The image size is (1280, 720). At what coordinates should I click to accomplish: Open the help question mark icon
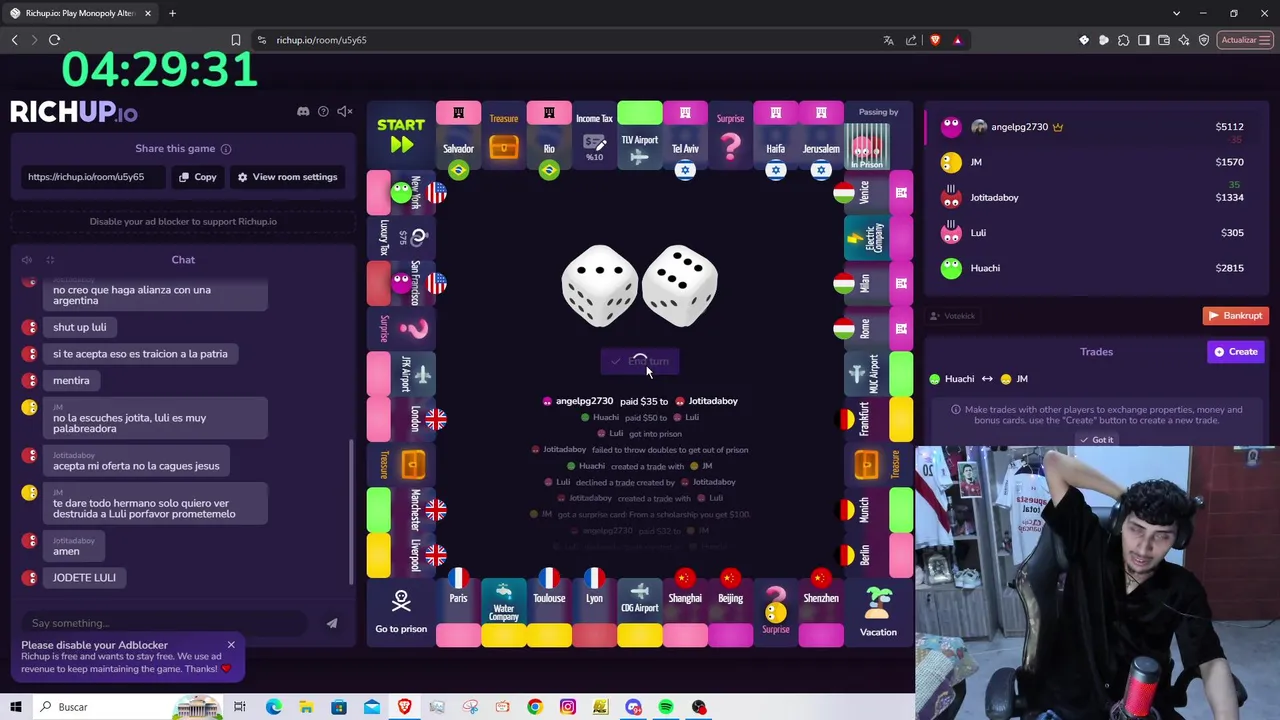tap(323, 111)
